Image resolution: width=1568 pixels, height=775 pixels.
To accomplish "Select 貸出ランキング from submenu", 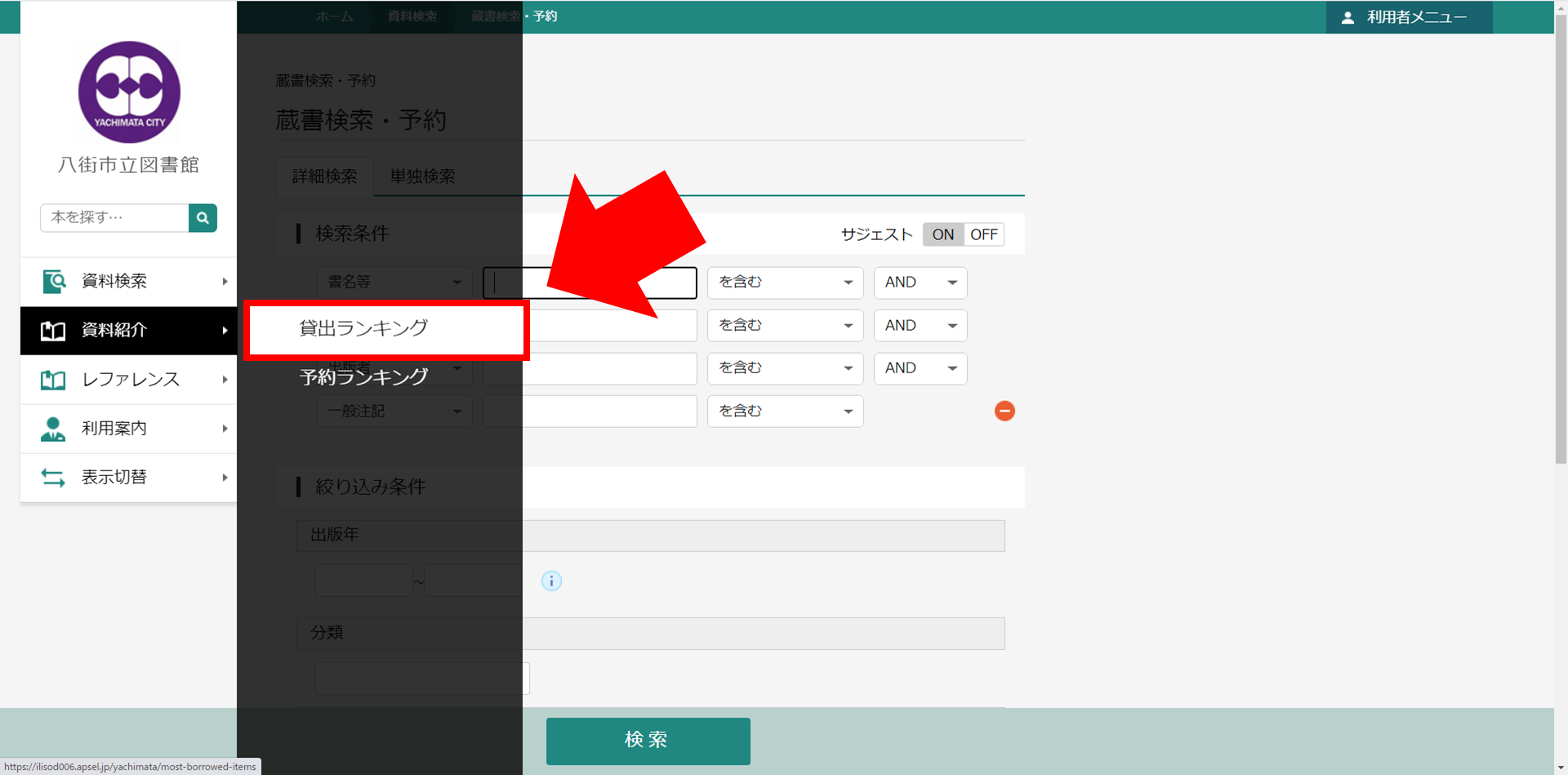I will 386,329.
